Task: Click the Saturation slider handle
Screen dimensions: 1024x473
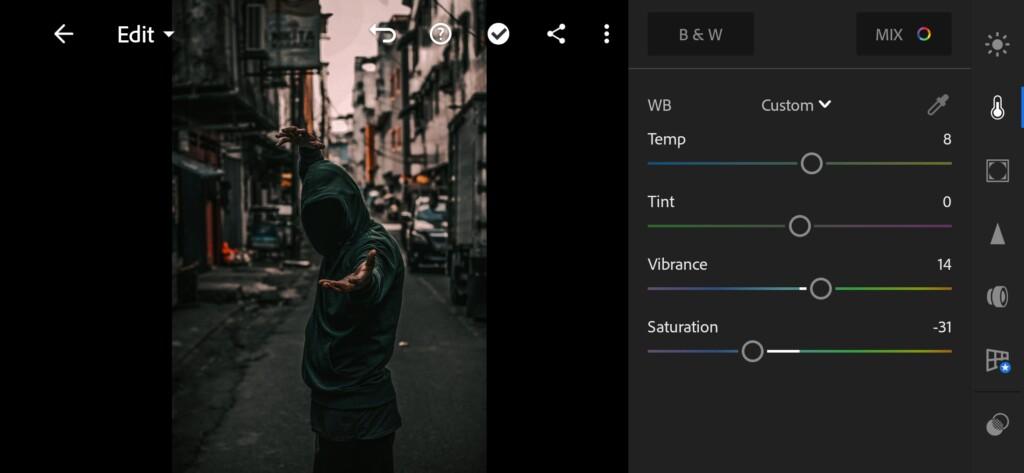Action: (x=752, y=351)
